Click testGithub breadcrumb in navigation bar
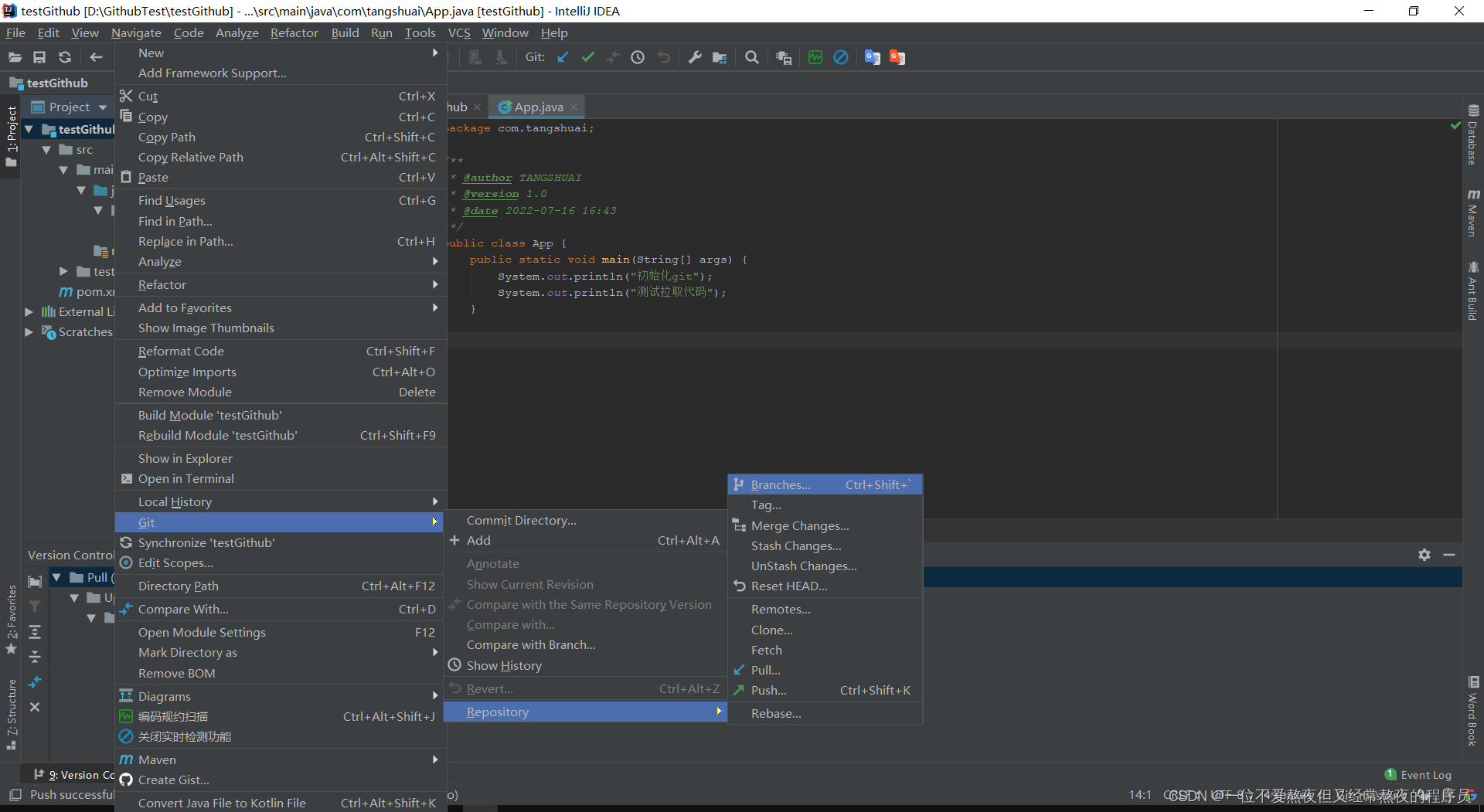The width and height of the screenshot is (1484, 812). point(48,83)
